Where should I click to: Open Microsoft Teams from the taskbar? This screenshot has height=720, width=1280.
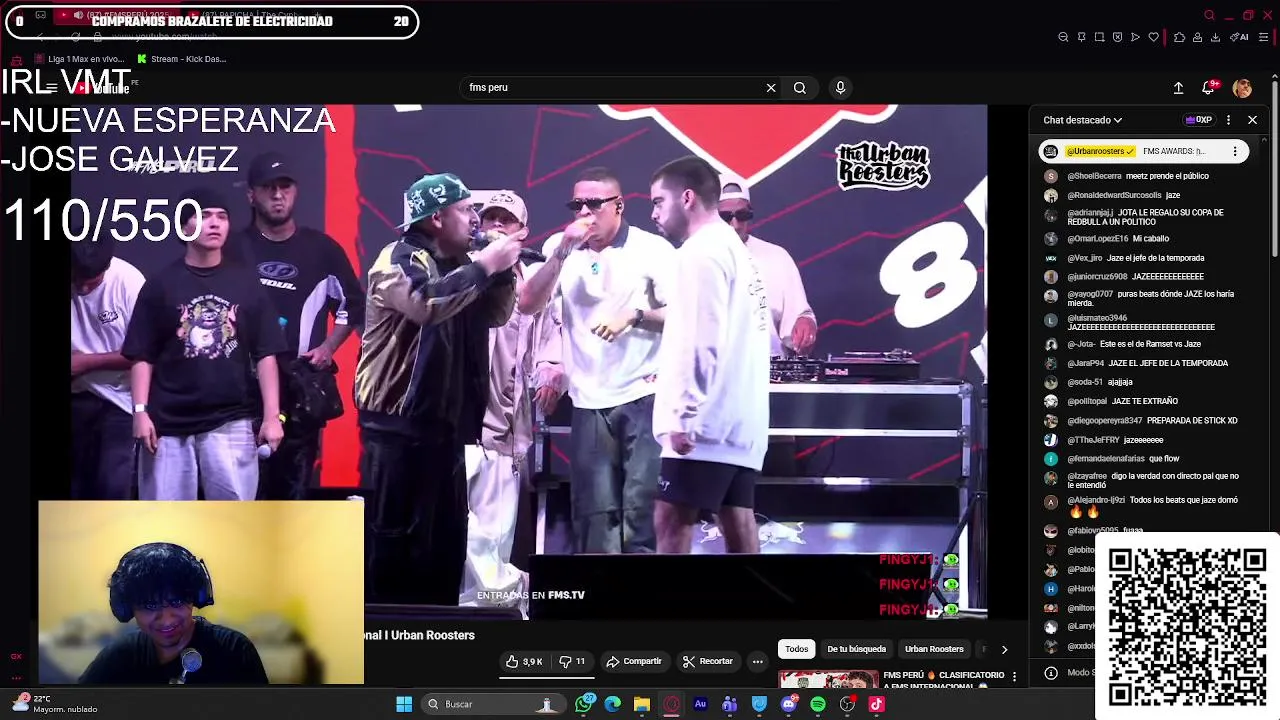click(x=730, y=705)
